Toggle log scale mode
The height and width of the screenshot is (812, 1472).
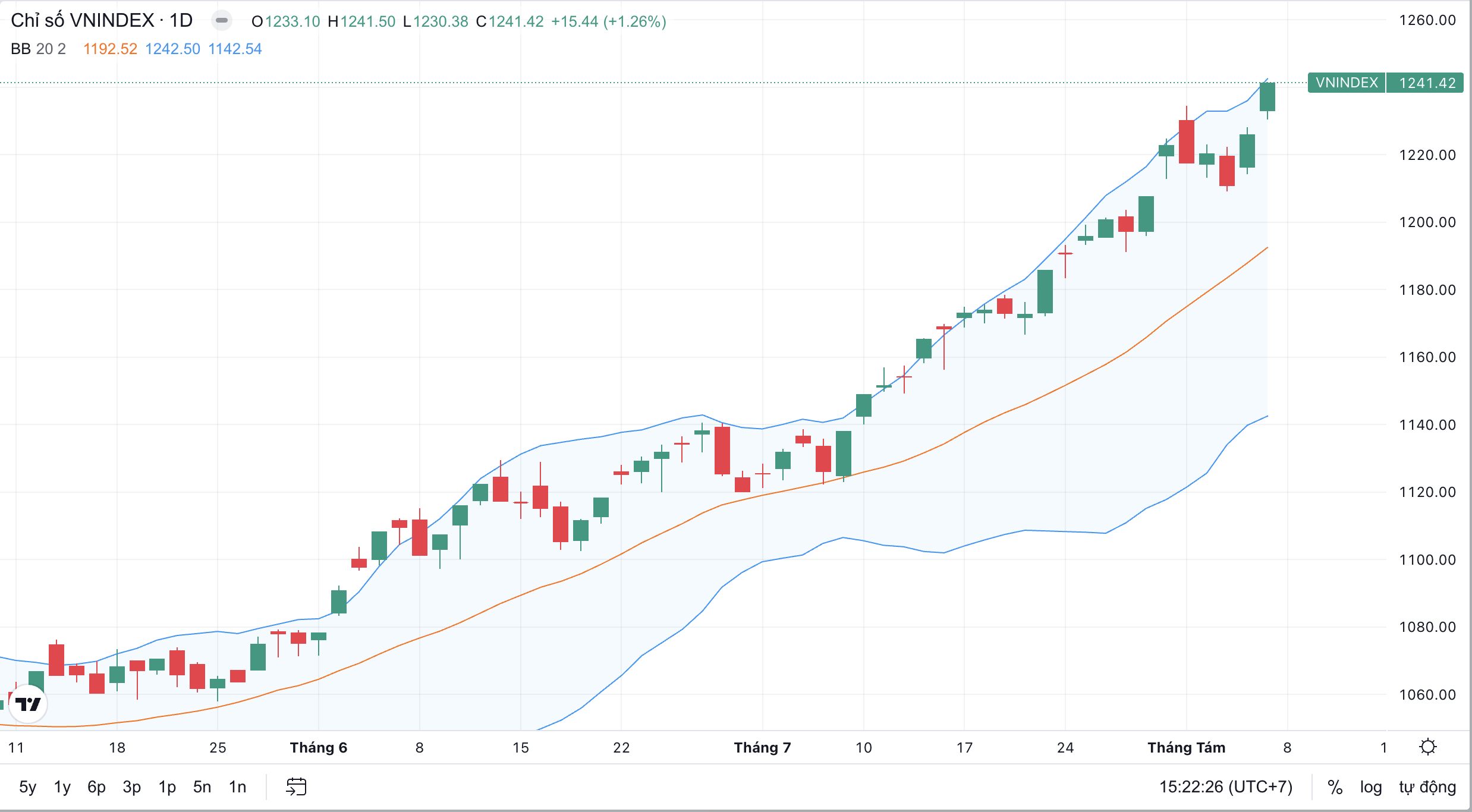[1371, 787]
